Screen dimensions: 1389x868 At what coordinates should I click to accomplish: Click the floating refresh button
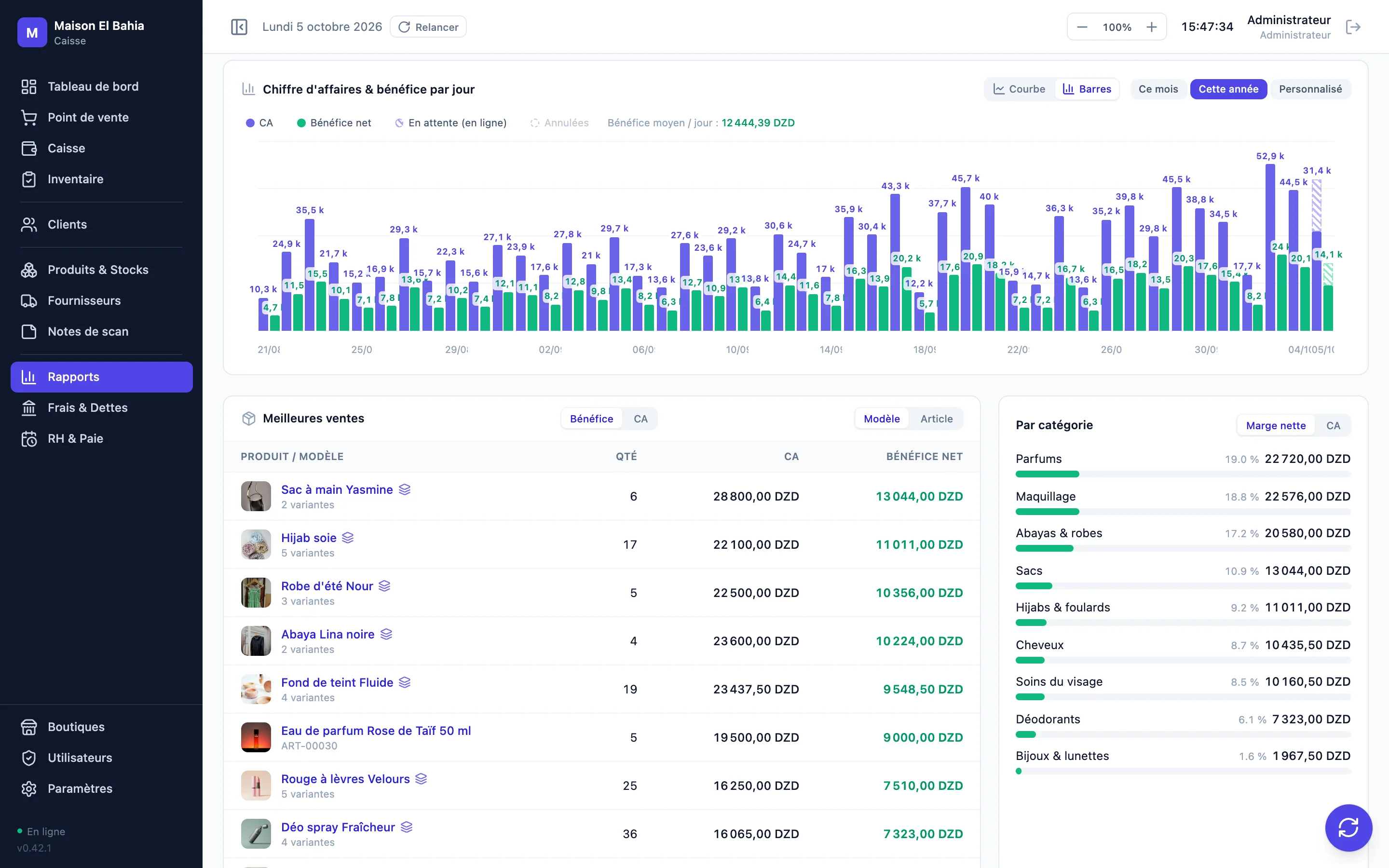pyautogui.click(x=1348, y=827)
